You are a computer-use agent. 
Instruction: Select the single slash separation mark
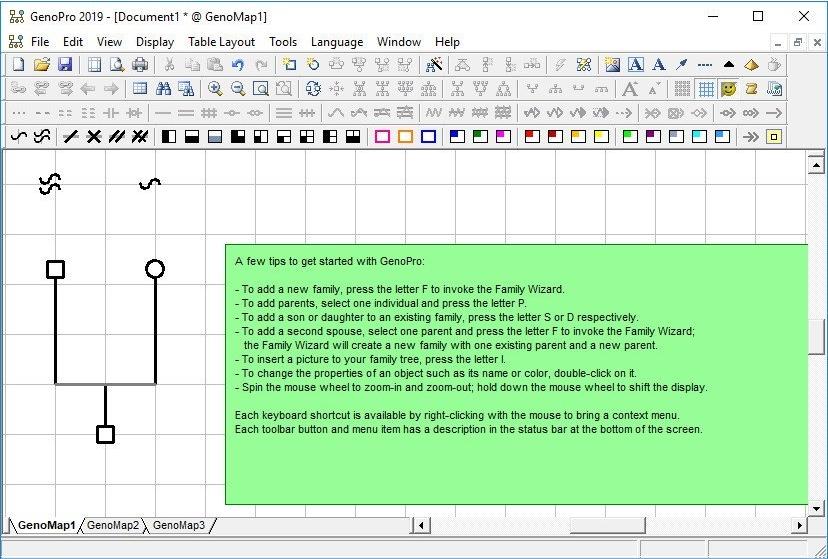70,137
